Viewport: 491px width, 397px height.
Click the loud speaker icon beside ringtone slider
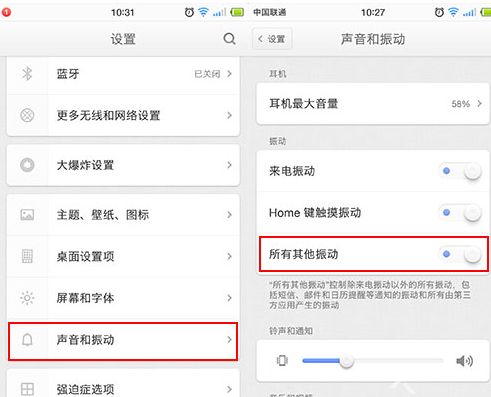[x=464, y=361]
